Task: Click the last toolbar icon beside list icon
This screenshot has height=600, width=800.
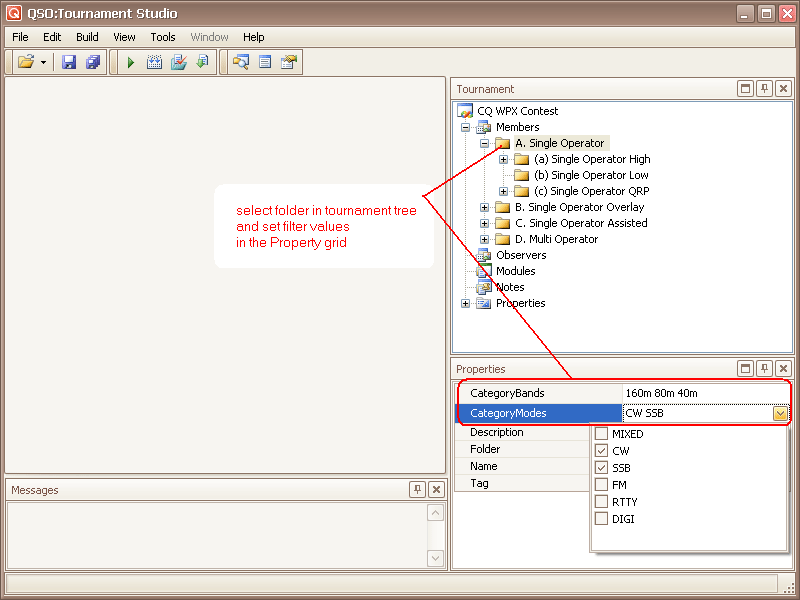Action: tap(289, 63)
